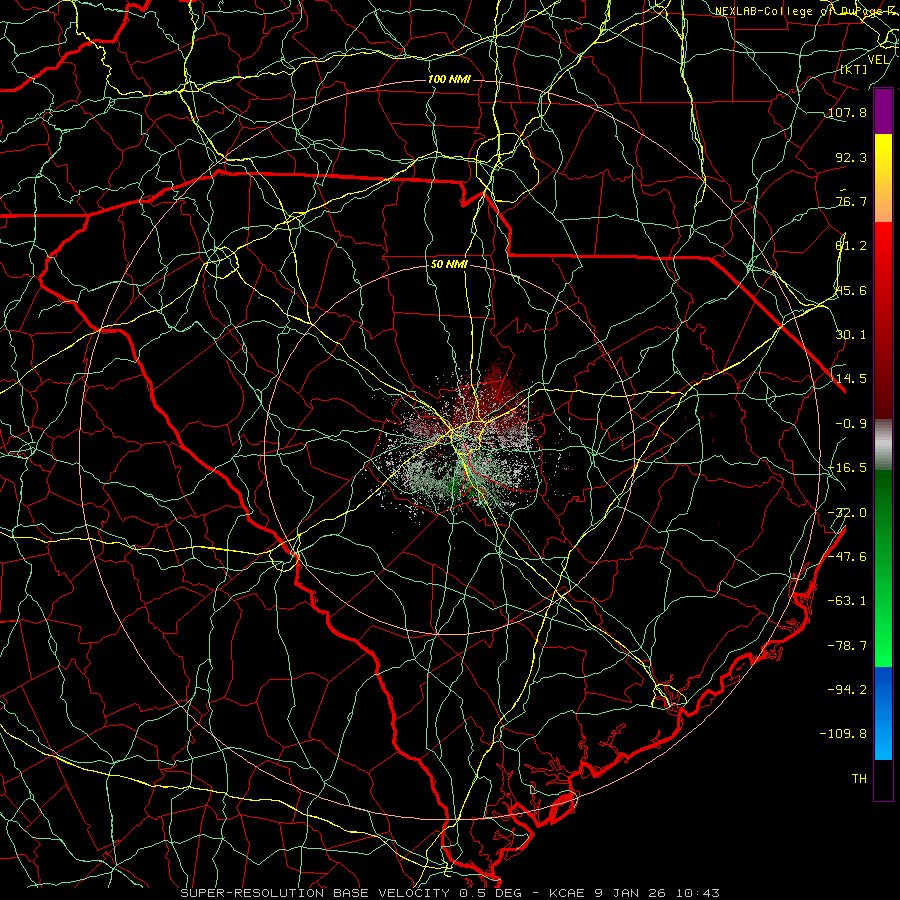Click the -0.9 value on the velocity scale
The height and width of the screenshot is (900, 900).
[x=851, y=424]
